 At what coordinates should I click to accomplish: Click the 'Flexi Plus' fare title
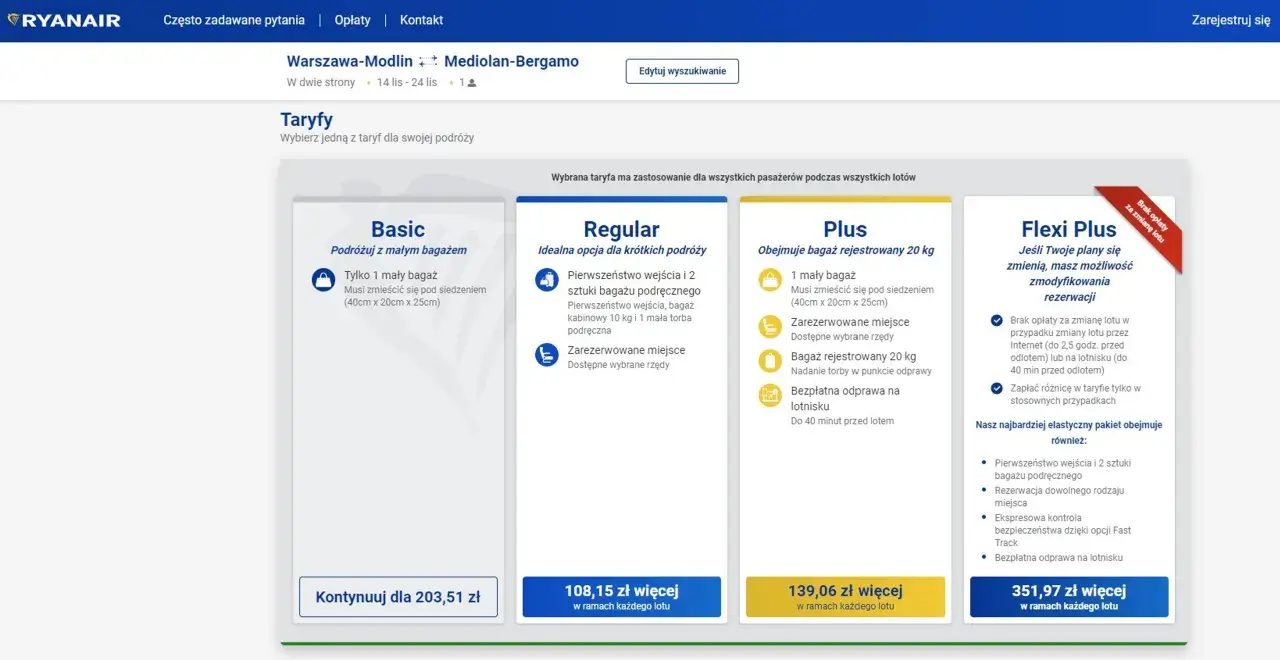point(1069,229)
